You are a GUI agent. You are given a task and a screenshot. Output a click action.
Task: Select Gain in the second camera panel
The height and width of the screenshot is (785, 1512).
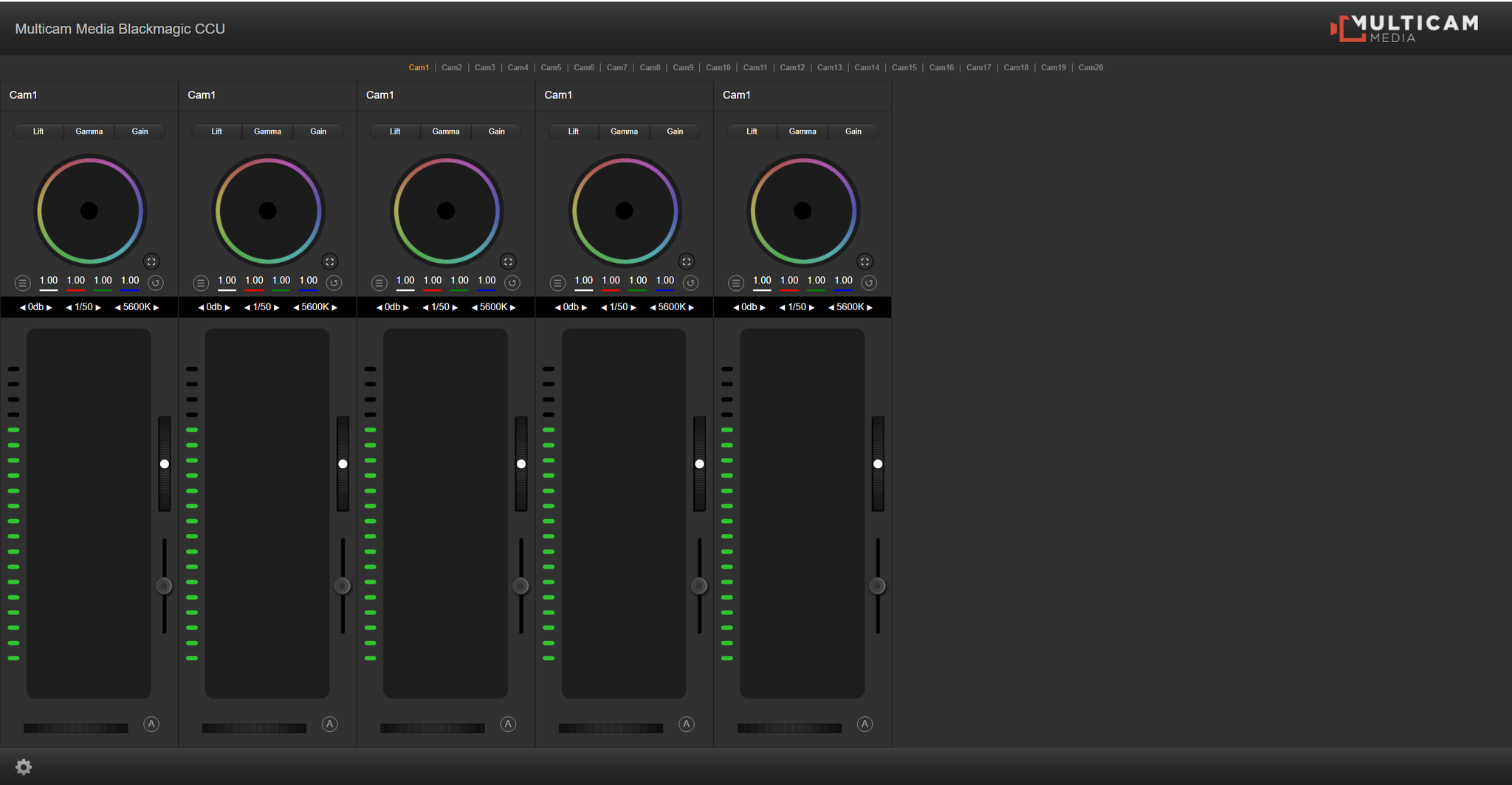pos(318,131)
